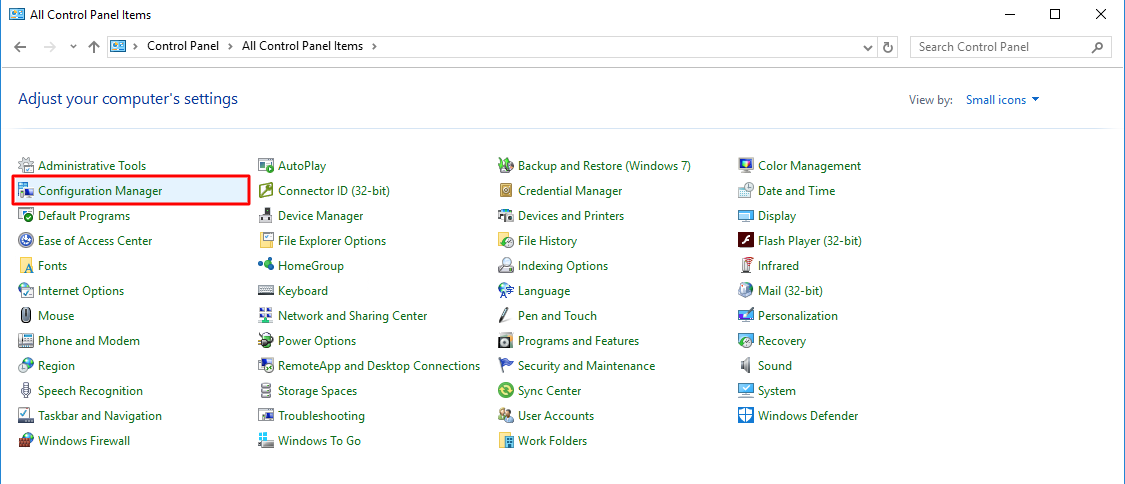This screenshot has width=1125, height=484.
Task: Open the System link
Action: click(776, 391)
